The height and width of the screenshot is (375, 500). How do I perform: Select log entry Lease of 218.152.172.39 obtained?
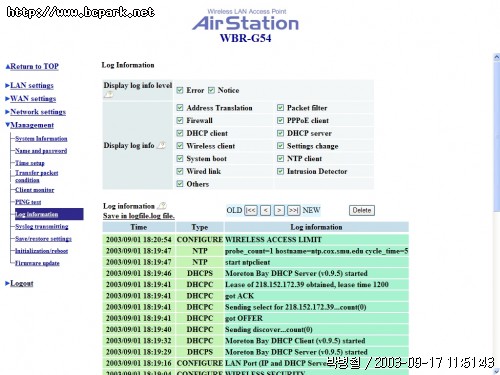pos(307,285)
